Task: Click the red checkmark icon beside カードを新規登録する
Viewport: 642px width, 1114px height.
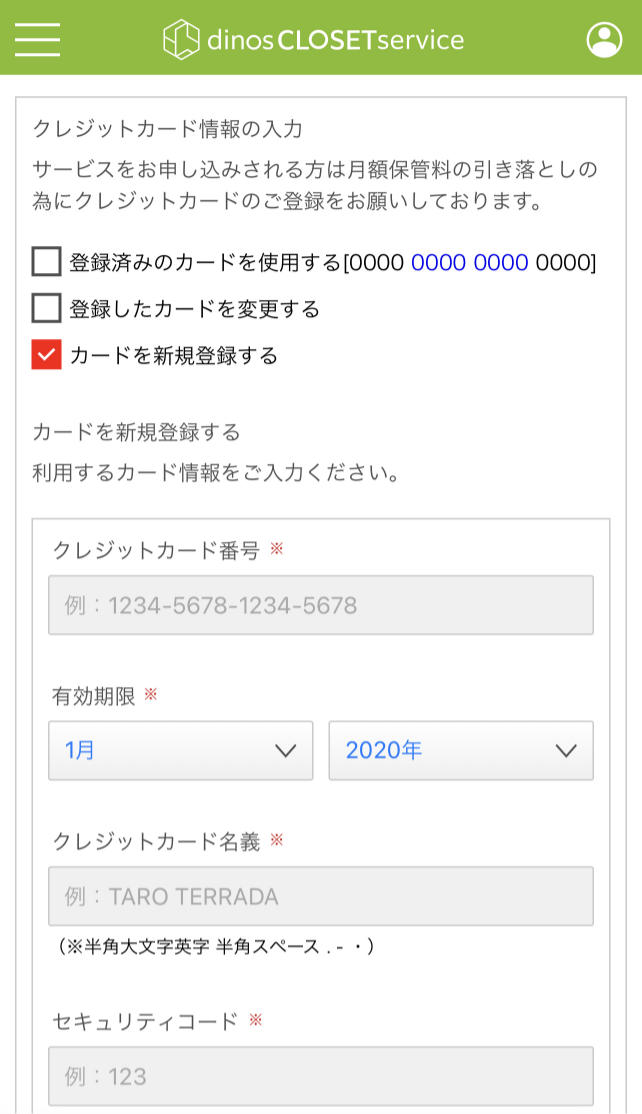Action: 46,353
